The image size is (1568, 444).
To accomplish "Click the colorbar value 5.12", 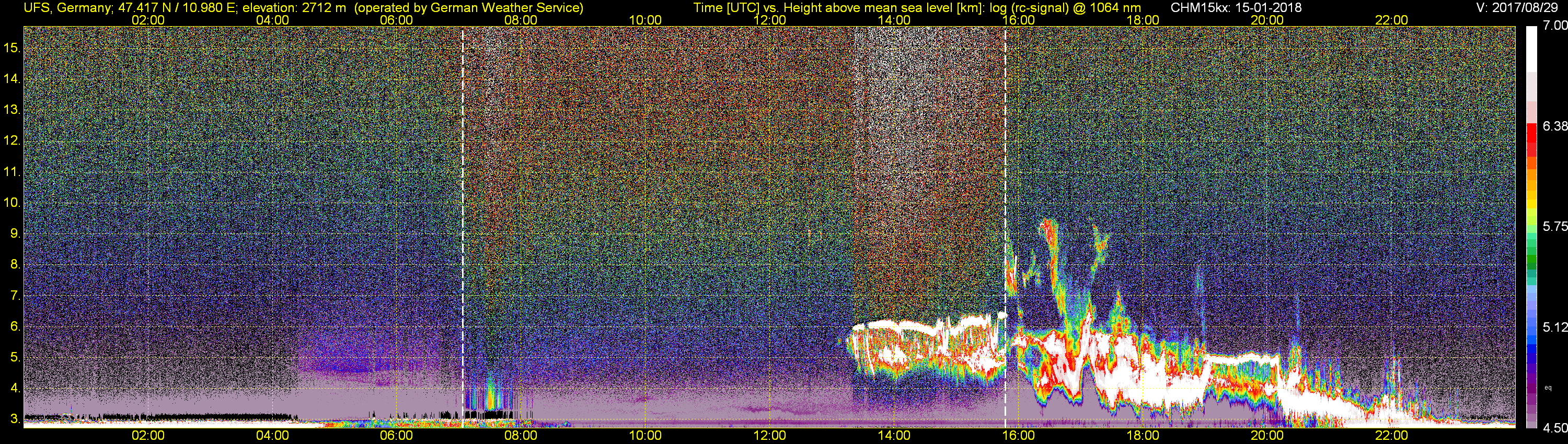I will (x=1554, y=327).
